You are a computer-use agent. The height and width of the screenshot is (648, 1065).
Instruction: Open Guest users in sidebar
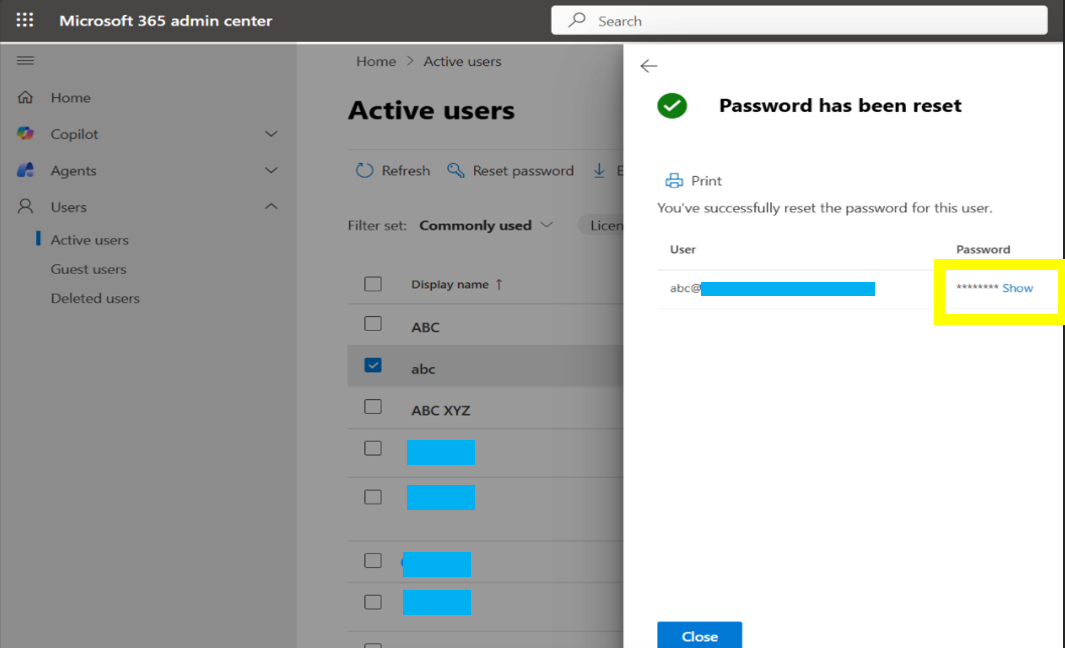pyautogui.click(x=89, y=269)
